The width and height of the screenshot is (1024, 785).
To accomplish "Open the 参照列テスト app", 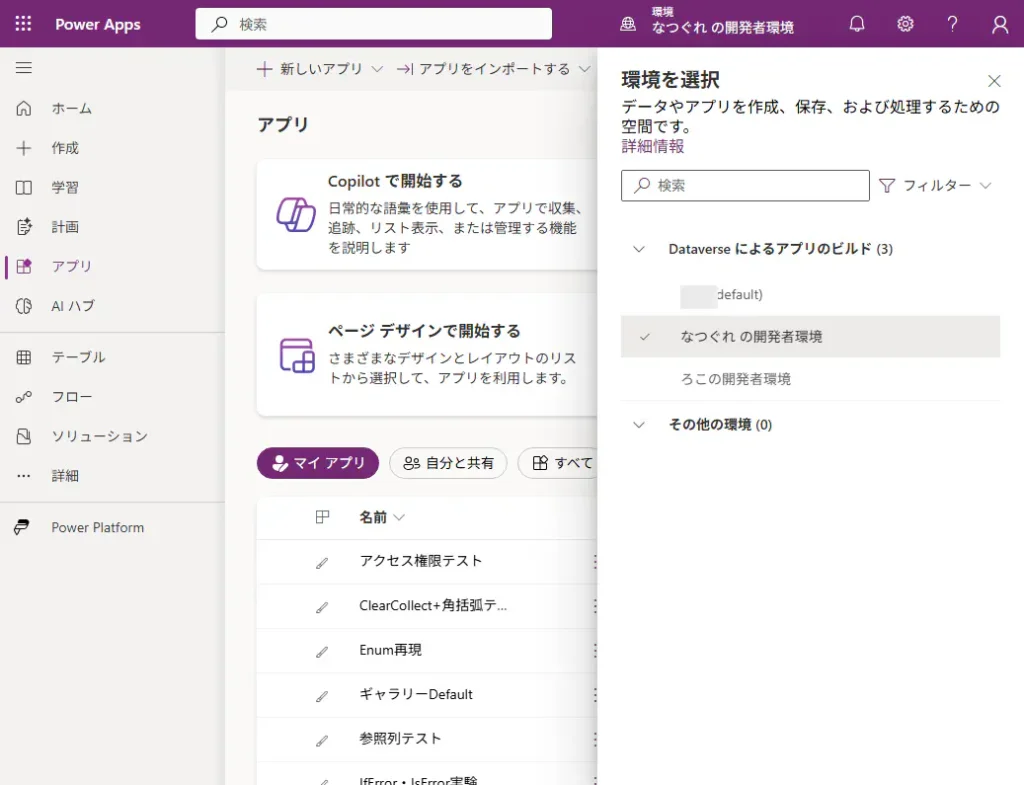I will pos(400,739).
